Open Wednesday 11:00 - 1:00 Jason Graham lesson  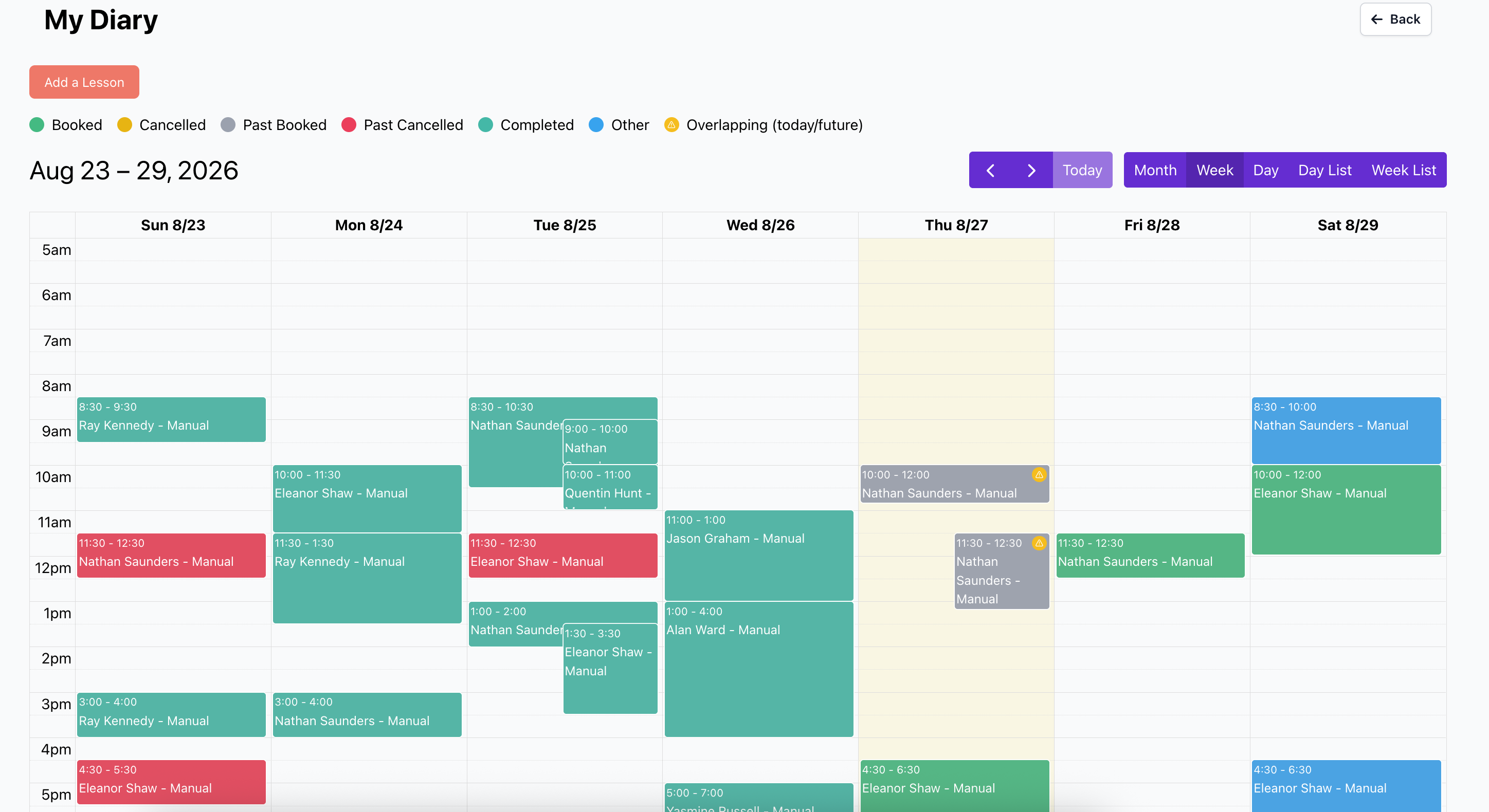click(x=759, y=556)
